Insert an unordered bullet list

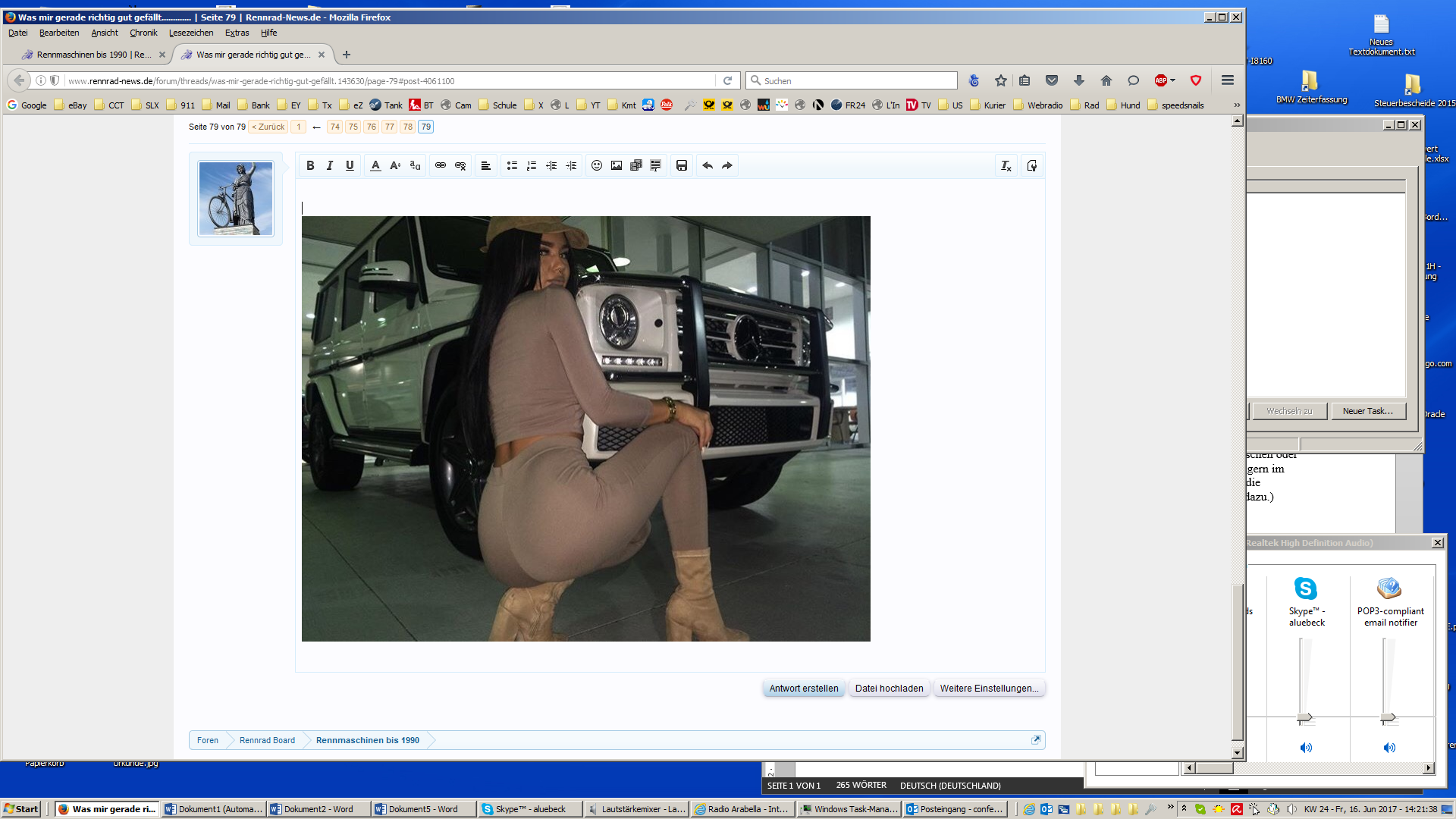tap(512, 165)
